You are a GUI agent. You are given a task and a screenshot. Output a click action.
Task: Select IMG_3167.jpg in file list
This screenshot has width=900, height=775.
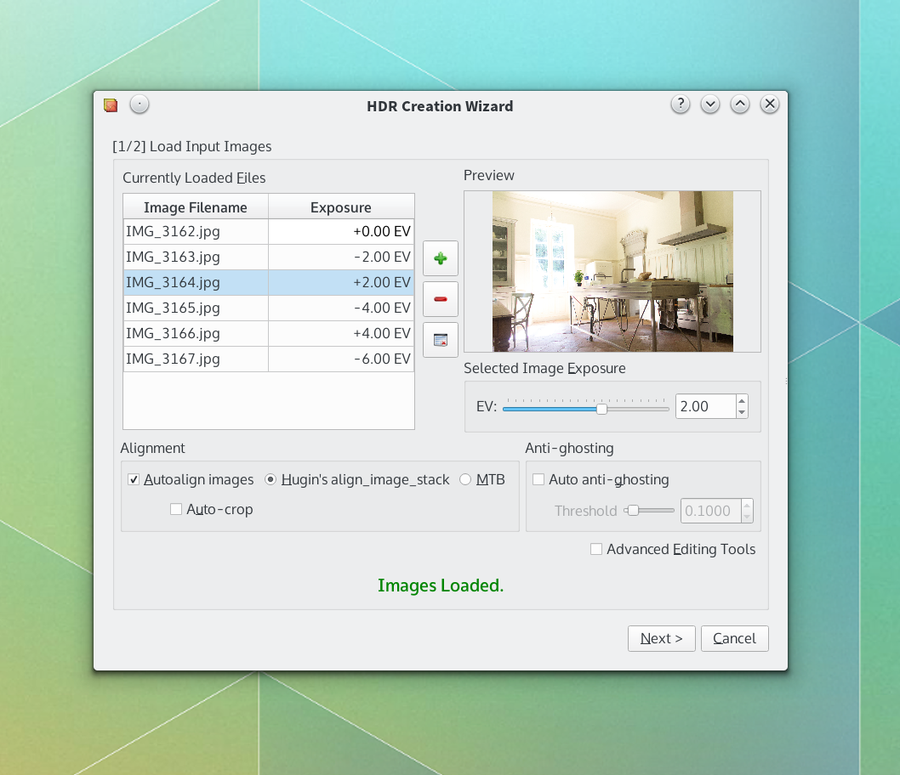[196, 359]
